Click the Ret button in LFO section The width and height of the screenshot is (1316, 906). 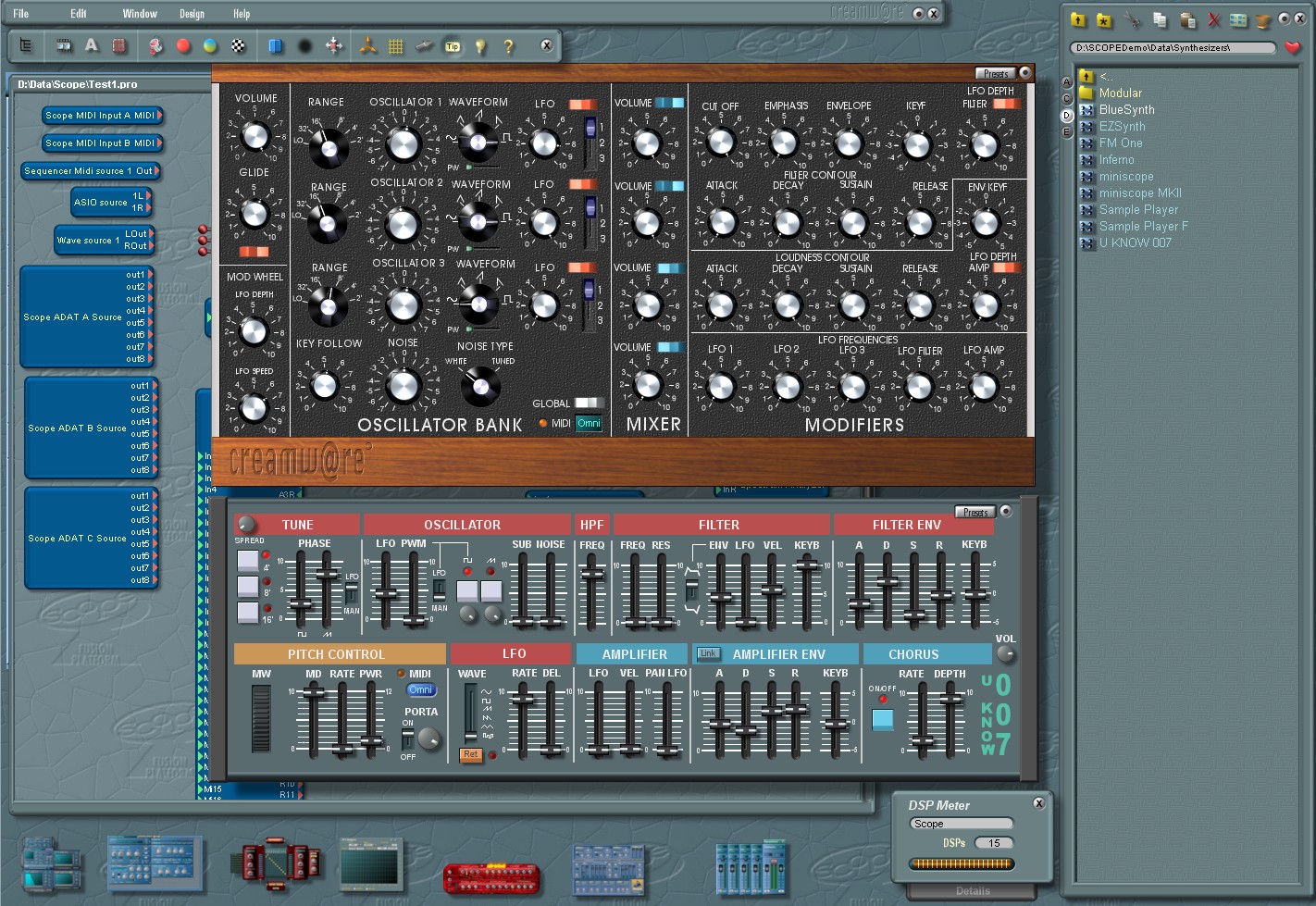[471, 754]
